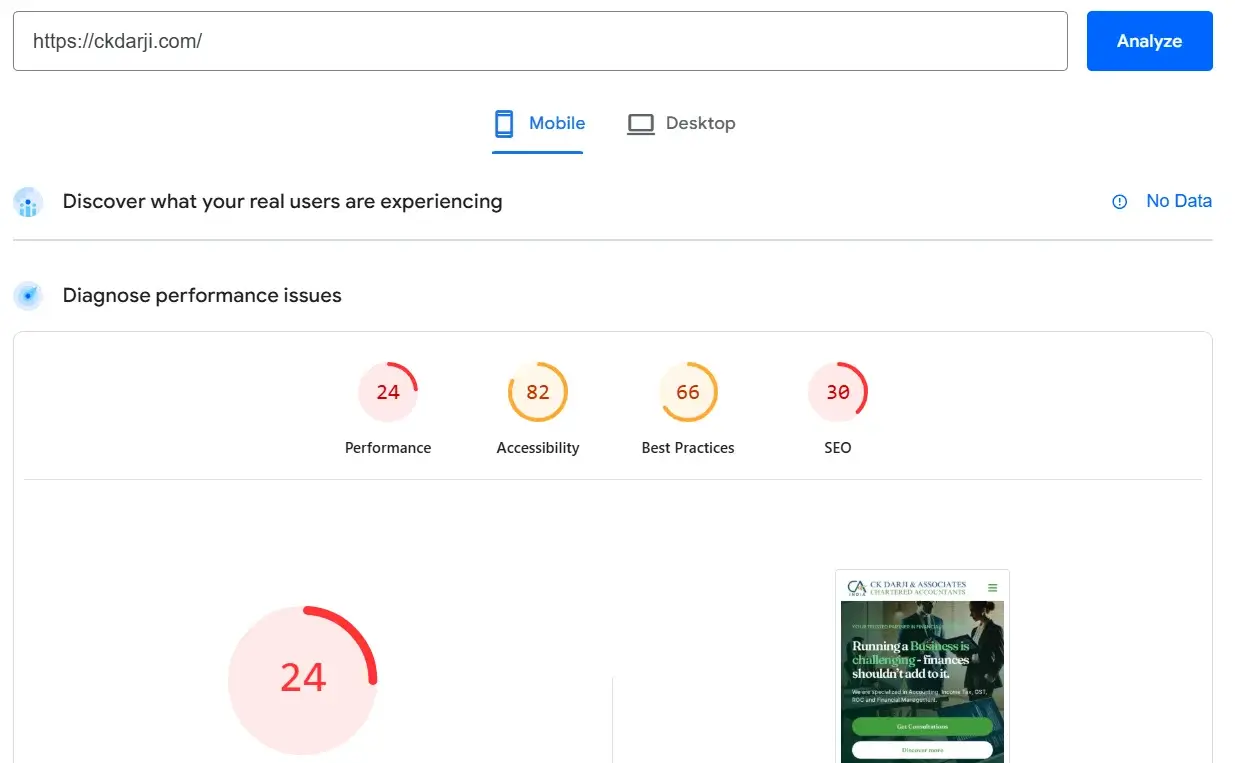Click the phone icon on Mobile tab
This screenshot has width=1235, height=763.
[x=504, y=124]
